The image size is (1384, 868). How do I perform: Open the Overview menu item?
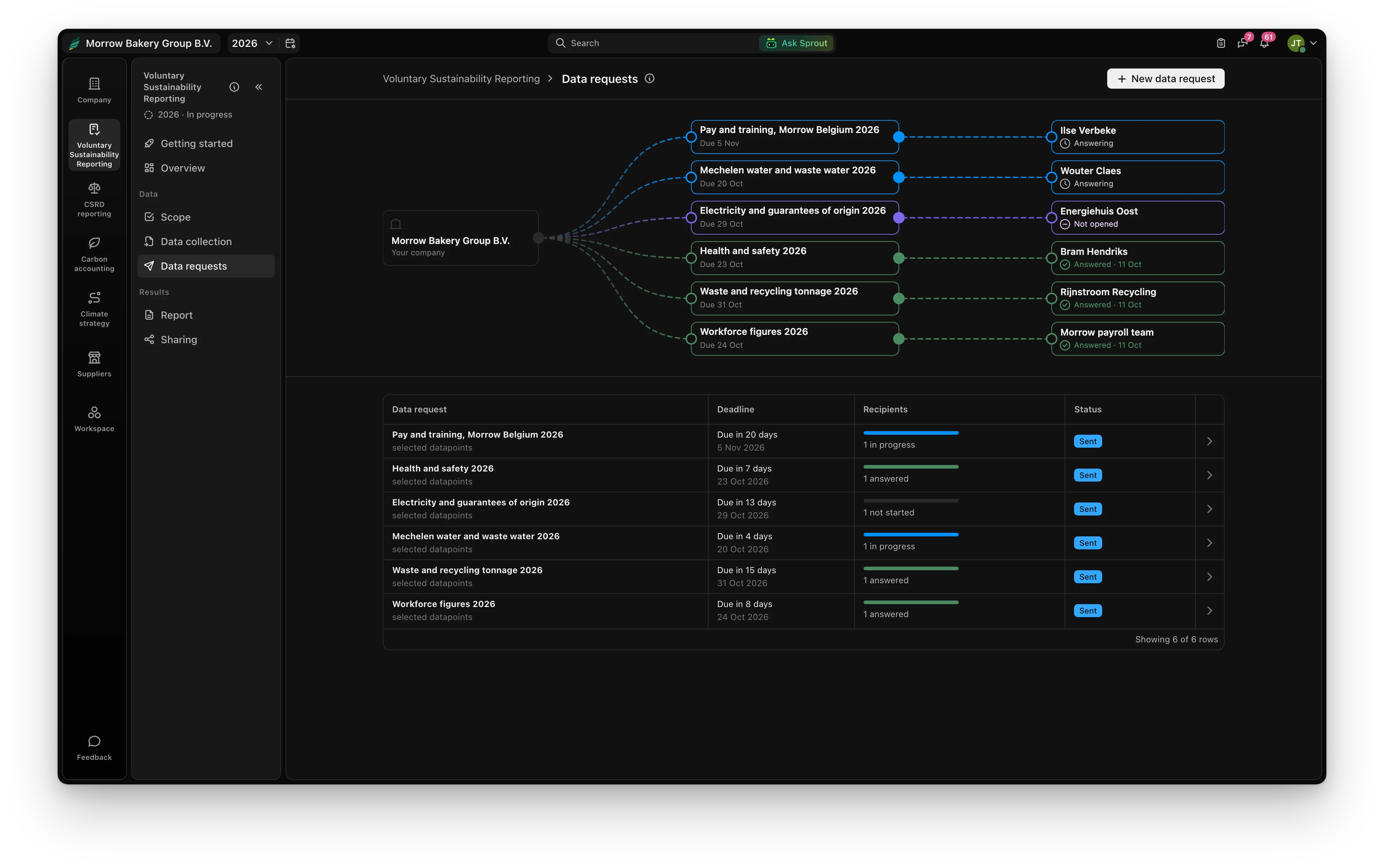tap(206, 168)
